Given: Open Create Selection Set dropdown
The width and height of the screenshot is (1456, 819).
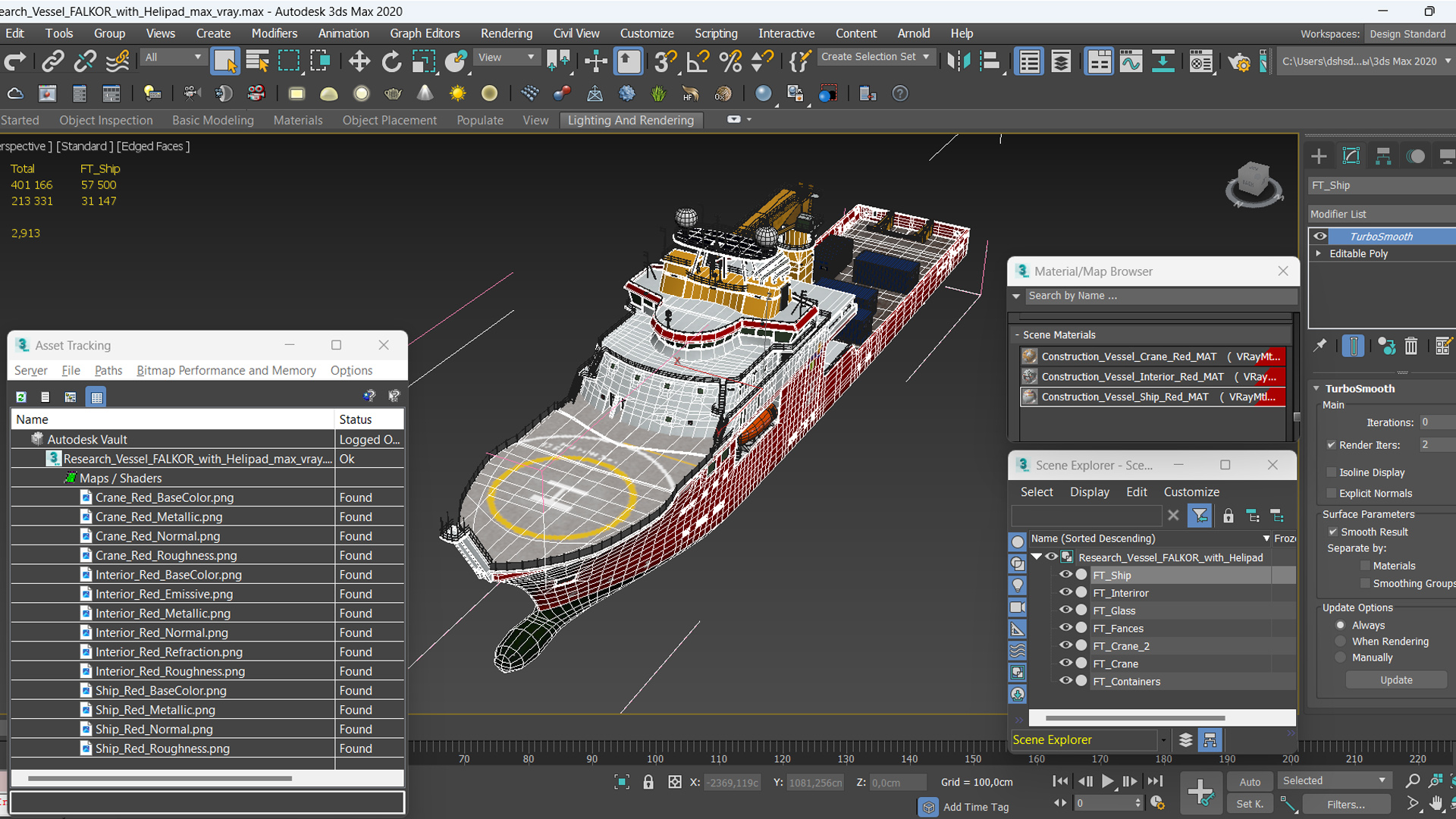Looking at the screenshot, I should point(875,57).
